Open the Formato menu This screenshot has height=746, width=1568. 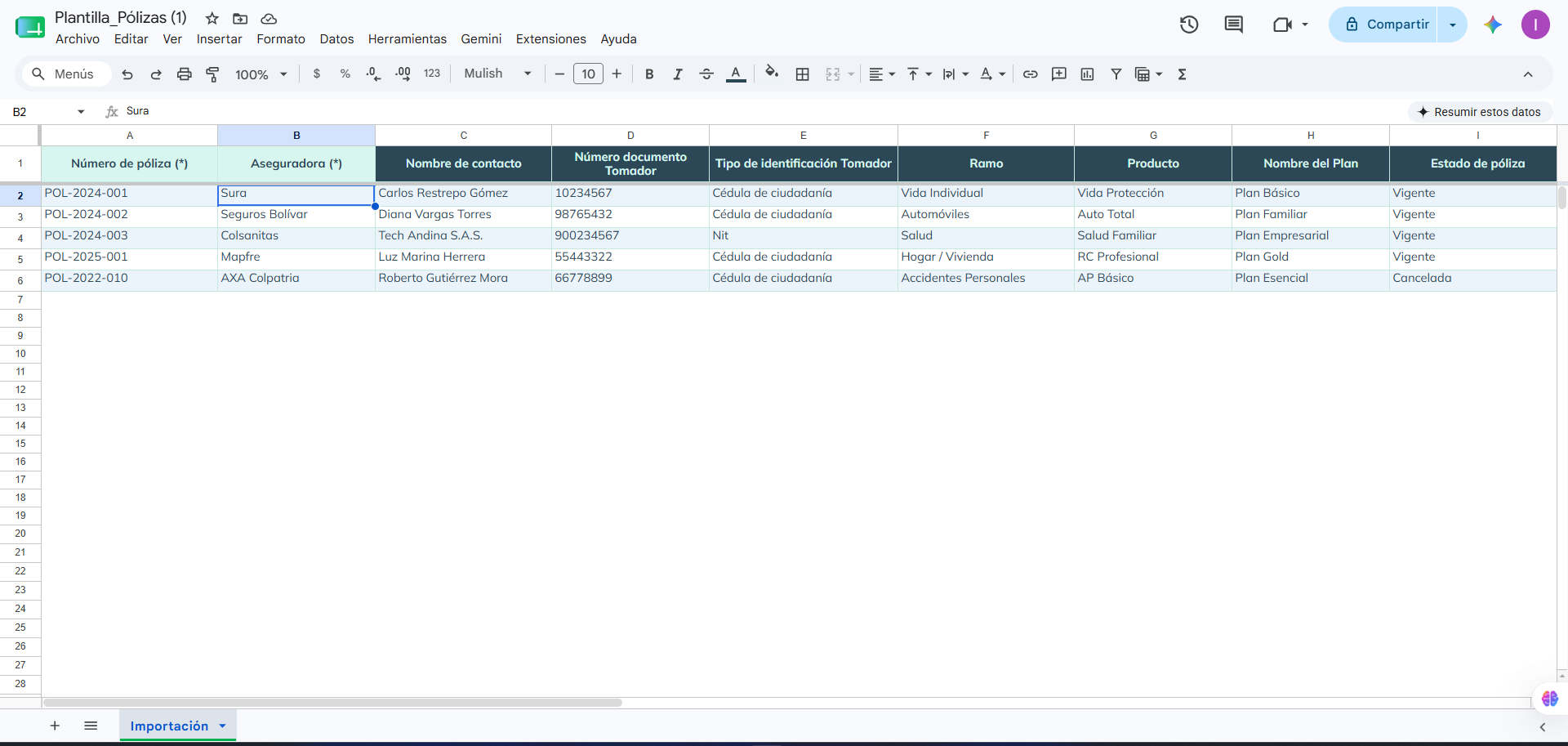tap(281, 39)
